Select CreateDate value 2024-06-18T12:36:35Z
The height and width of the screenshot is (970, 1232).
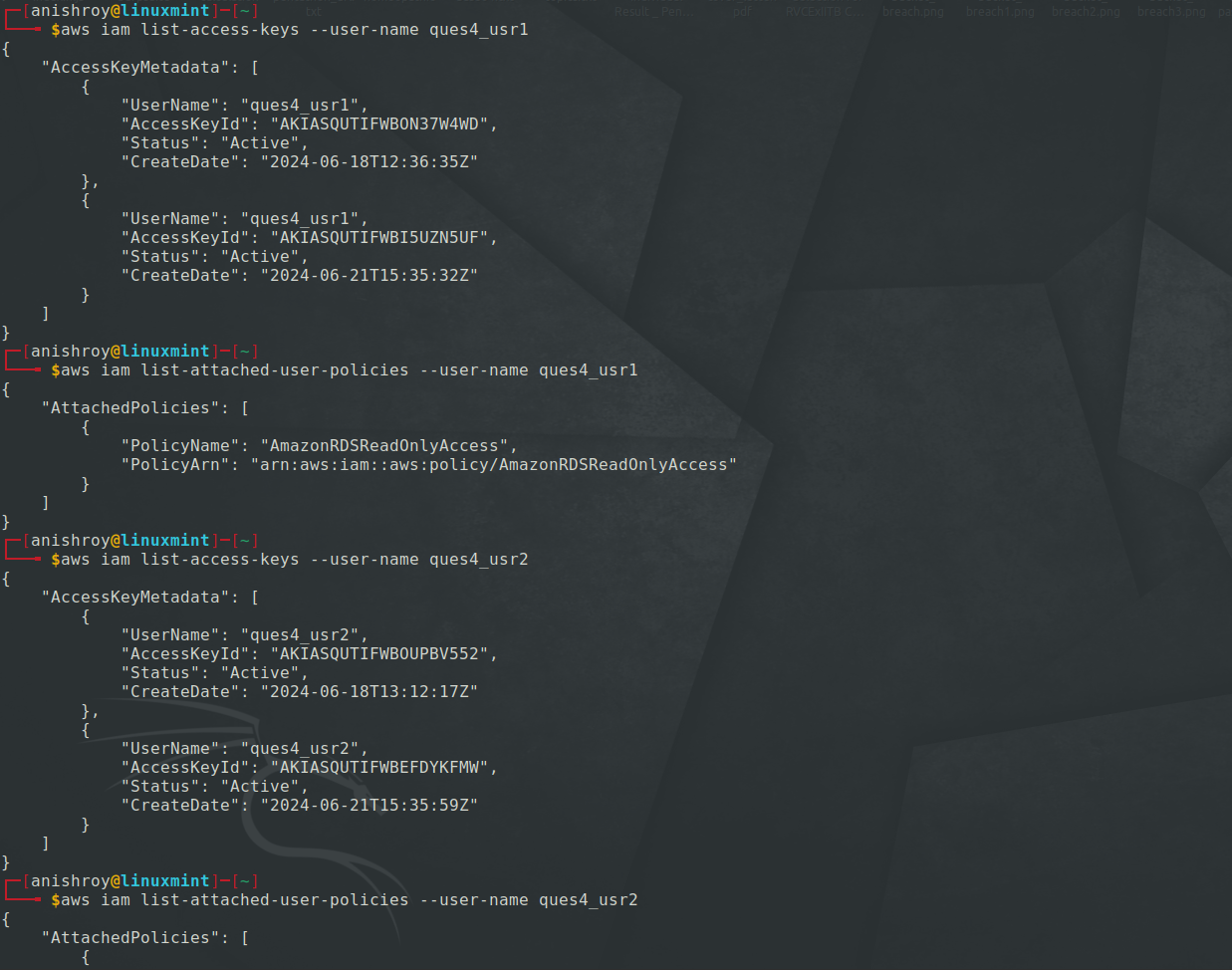370,162
